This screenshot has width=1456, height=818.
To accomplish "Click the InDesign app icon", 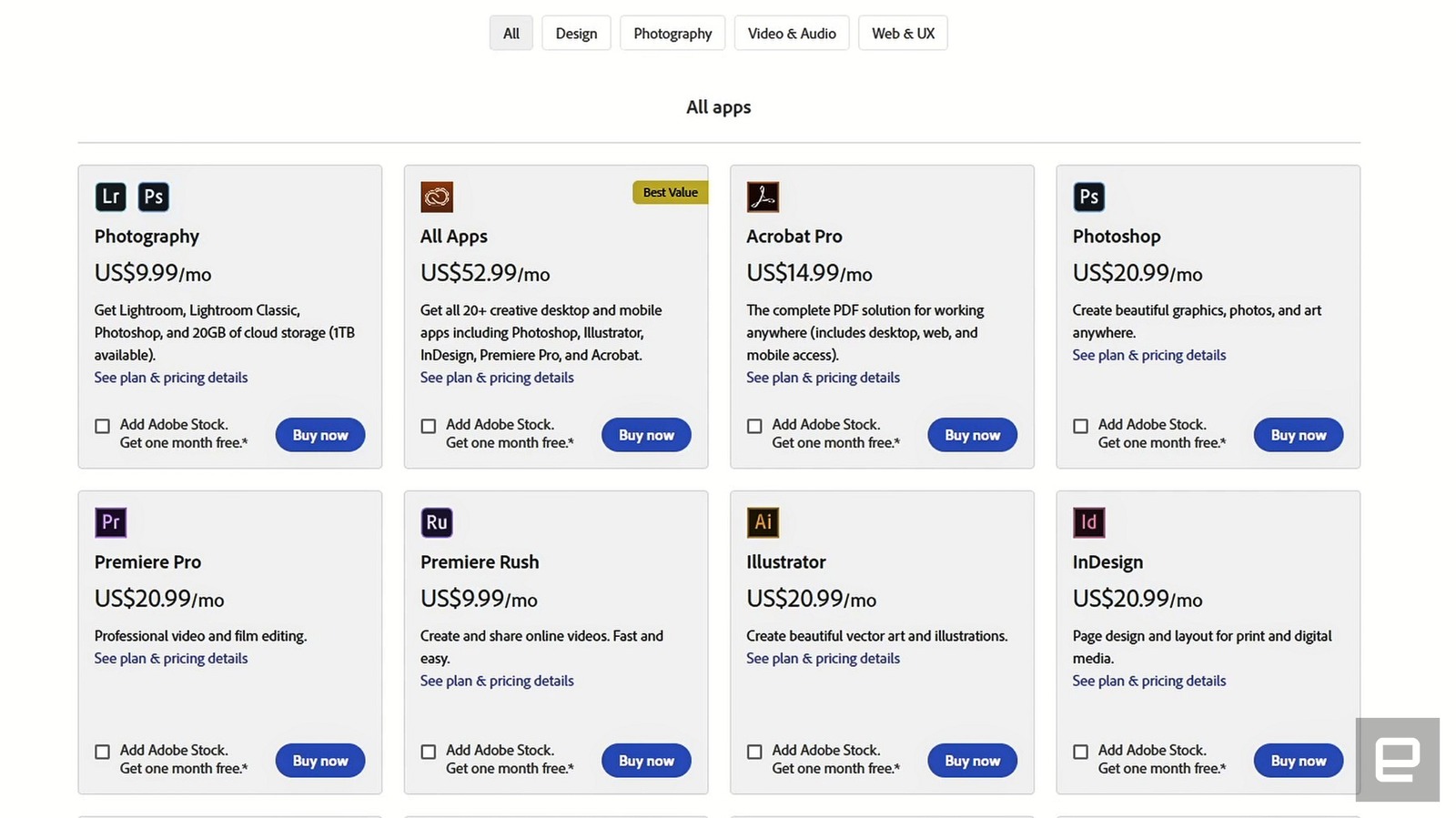I will 1088,522.
